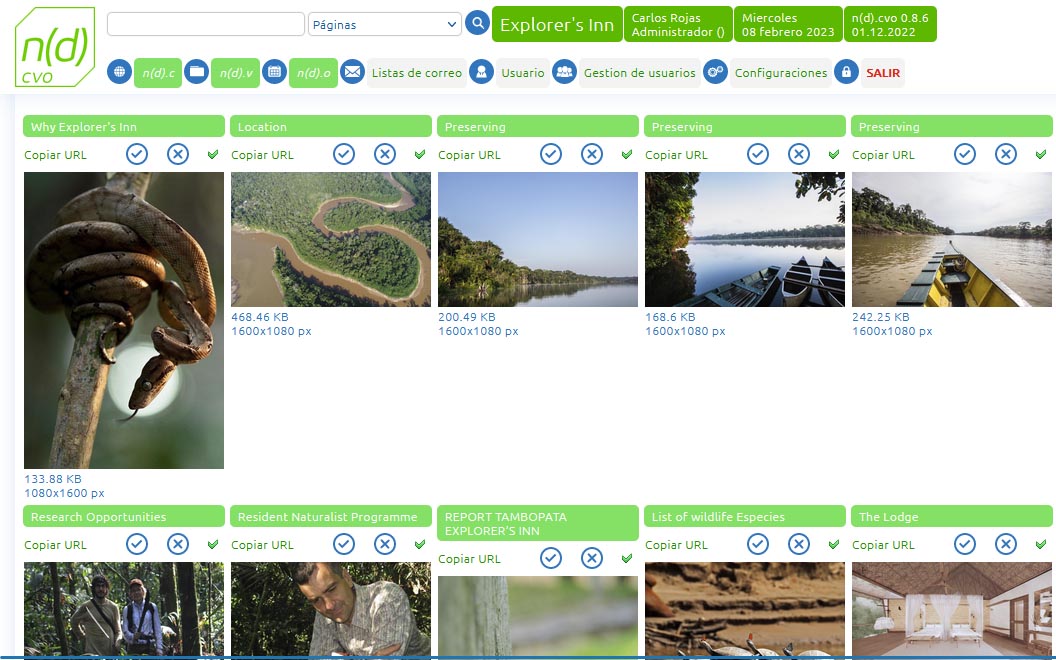
Task: Click the check circle on Resident Naturalist Programme card
Action: pos(343,544)
